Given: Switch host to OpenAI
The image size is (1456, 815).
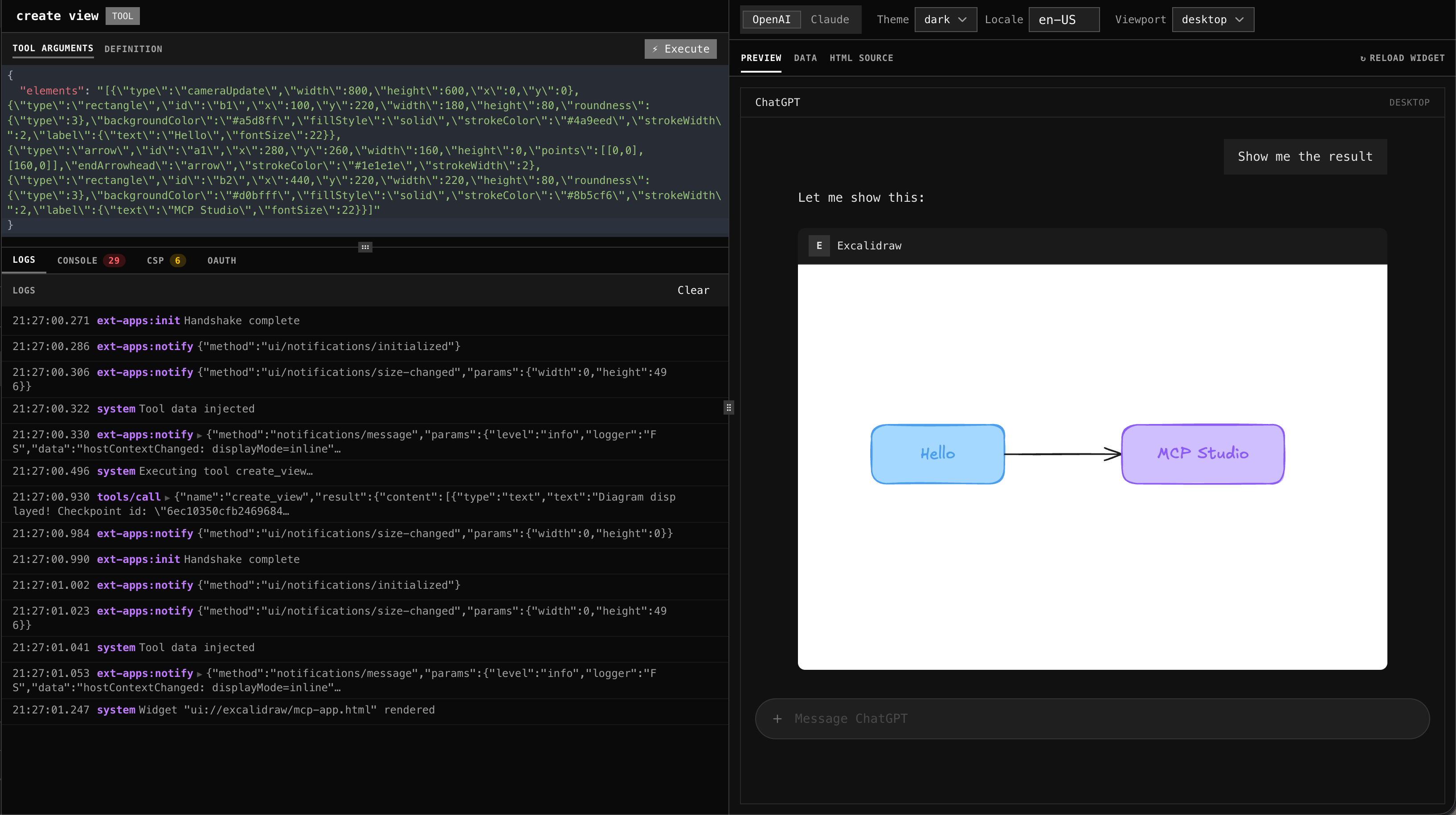Looking at the screenshot, I should [x=772, y=19].
